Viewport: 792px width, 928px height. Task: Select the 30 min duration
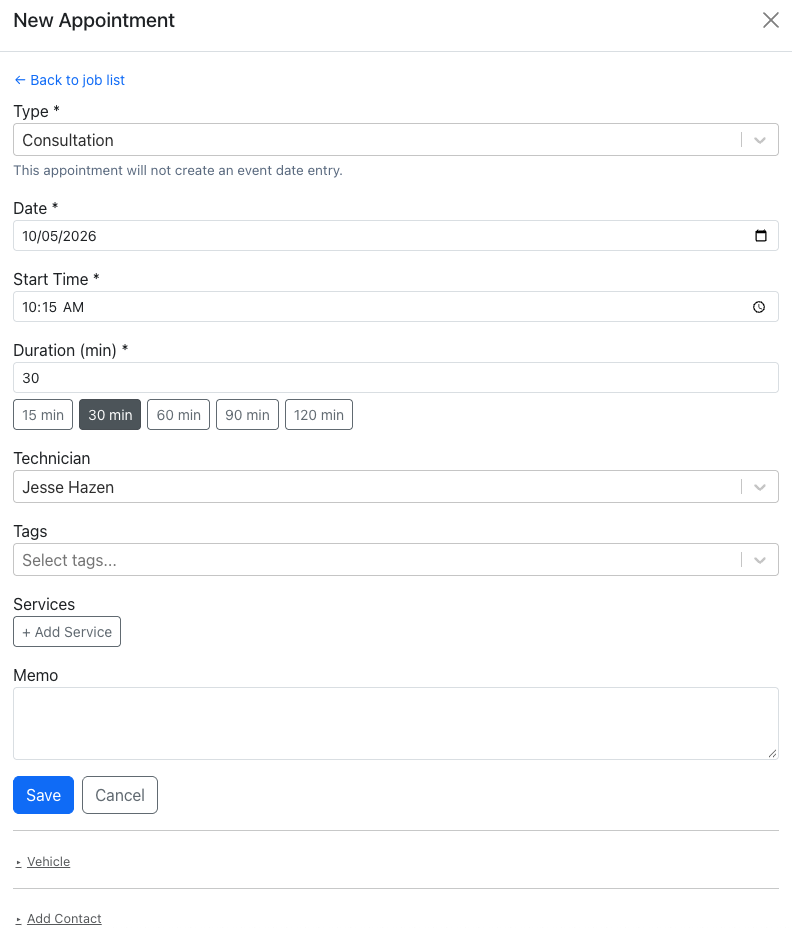[110, 415]
